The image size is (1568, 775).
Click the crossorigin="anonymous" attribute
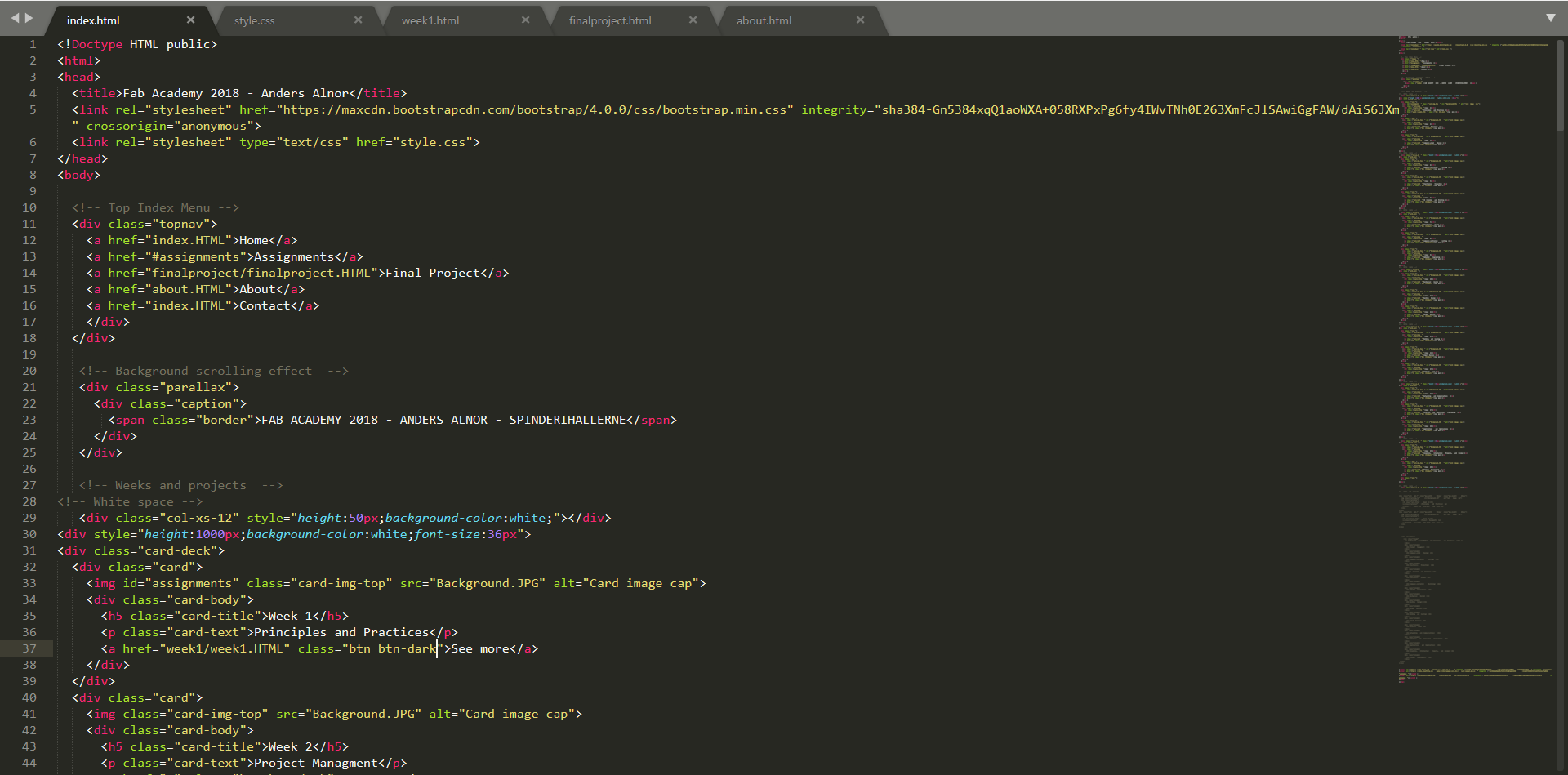tap(170, 126)
